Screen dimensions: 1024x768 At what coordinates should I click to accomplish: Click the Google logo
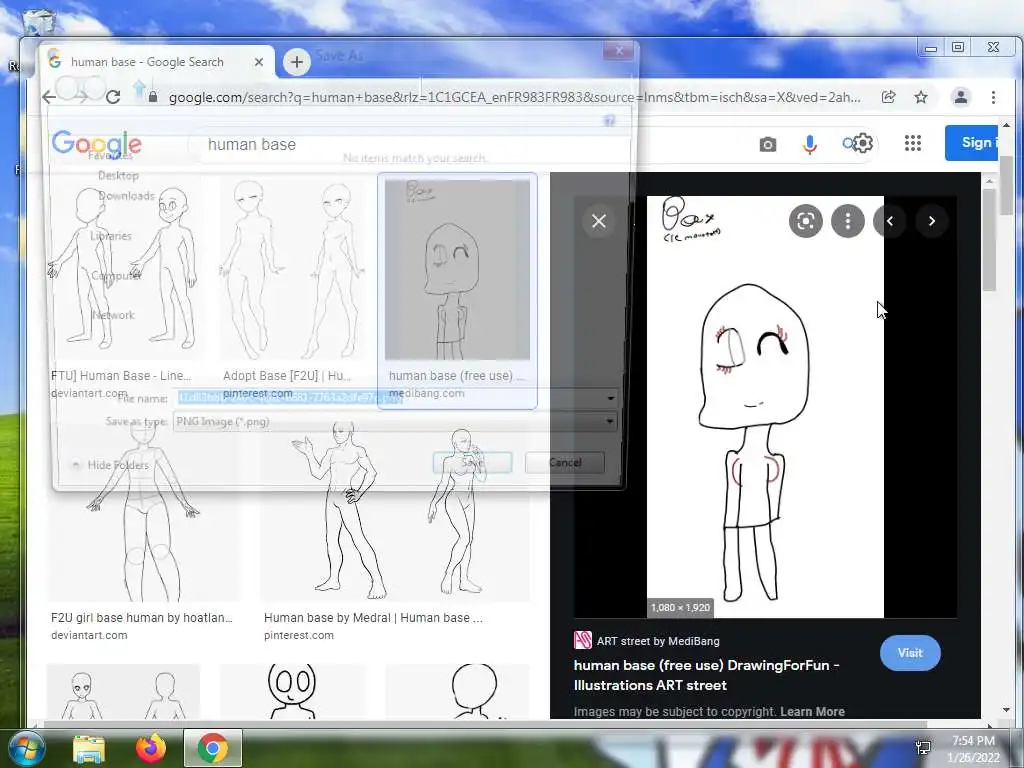[97, 143]
